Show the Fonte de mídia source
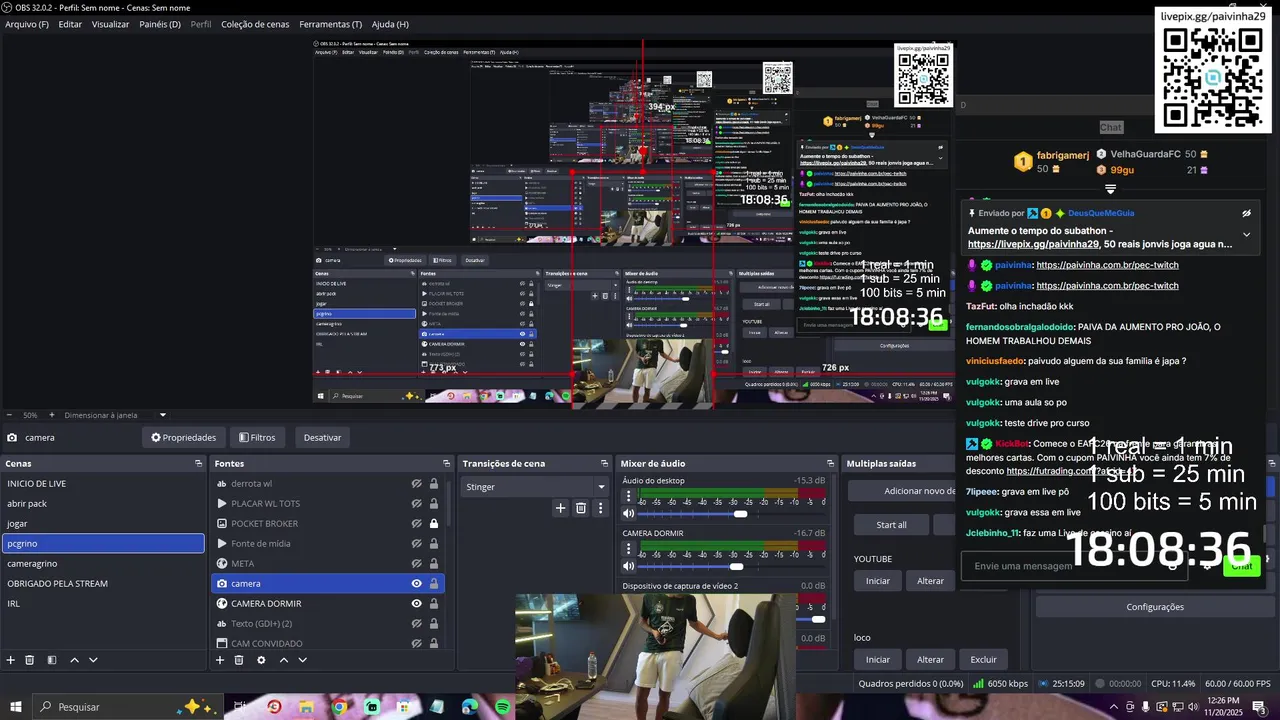1280x720 pixels. [416, 543]
